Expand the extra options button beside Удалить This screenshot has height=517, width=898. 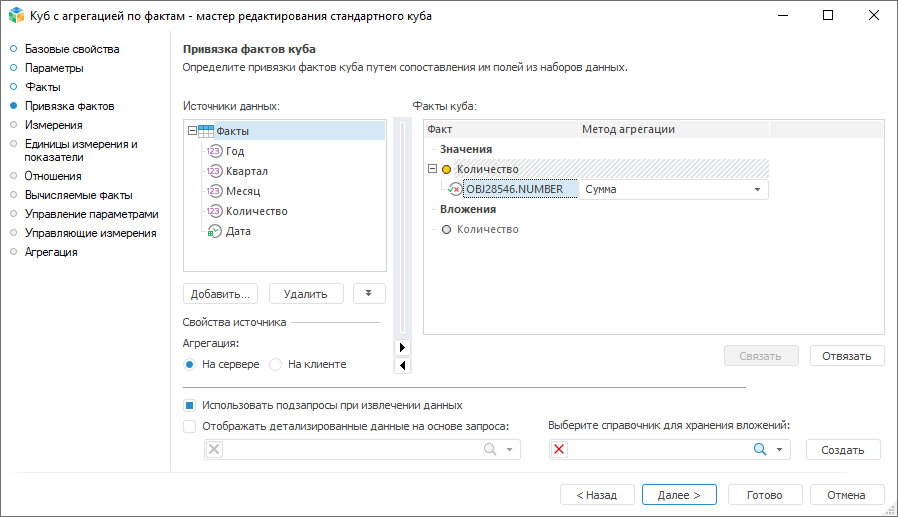369,293
